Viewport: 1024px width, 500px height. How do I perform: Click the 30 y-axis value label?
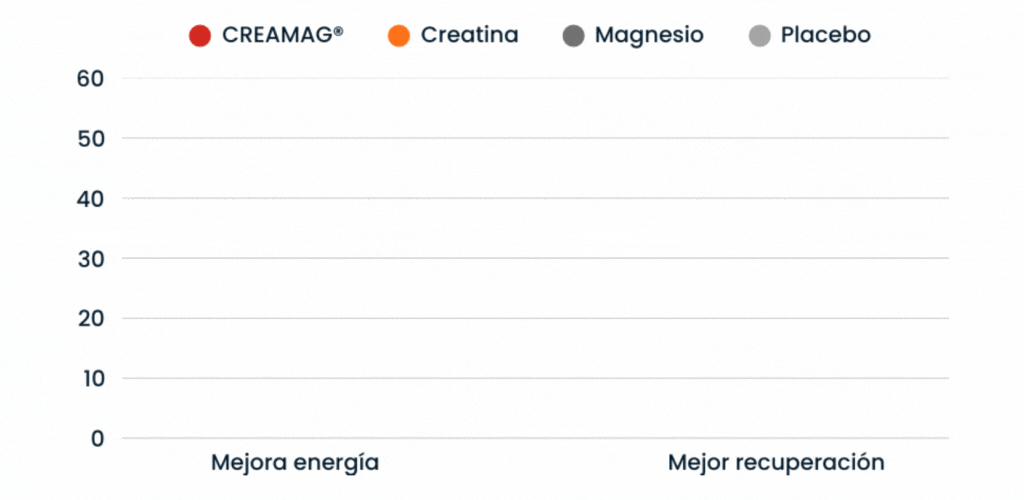coord(91,258)
